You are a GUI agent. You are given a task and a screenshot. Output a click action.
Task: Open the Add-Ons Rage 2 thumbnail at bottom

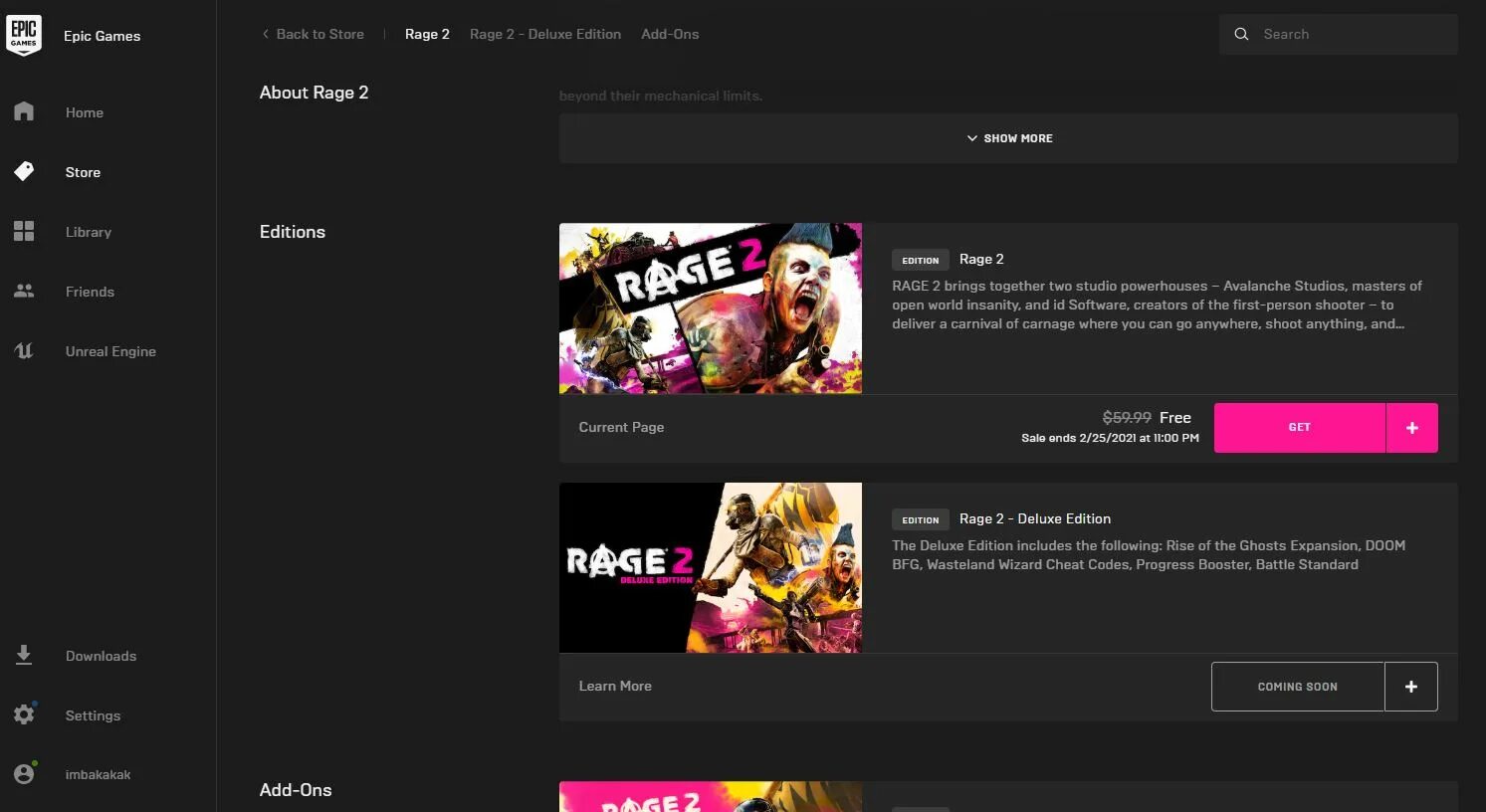[x=711, y=797]
